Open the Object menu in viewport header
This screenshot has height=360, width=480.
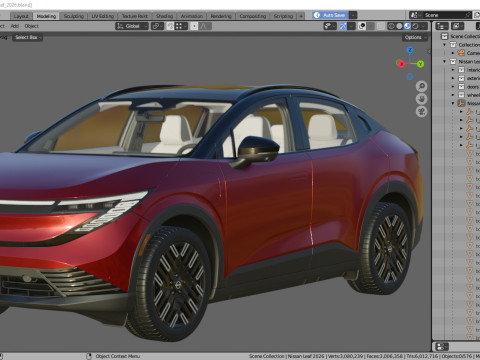[x=31, y=26]
